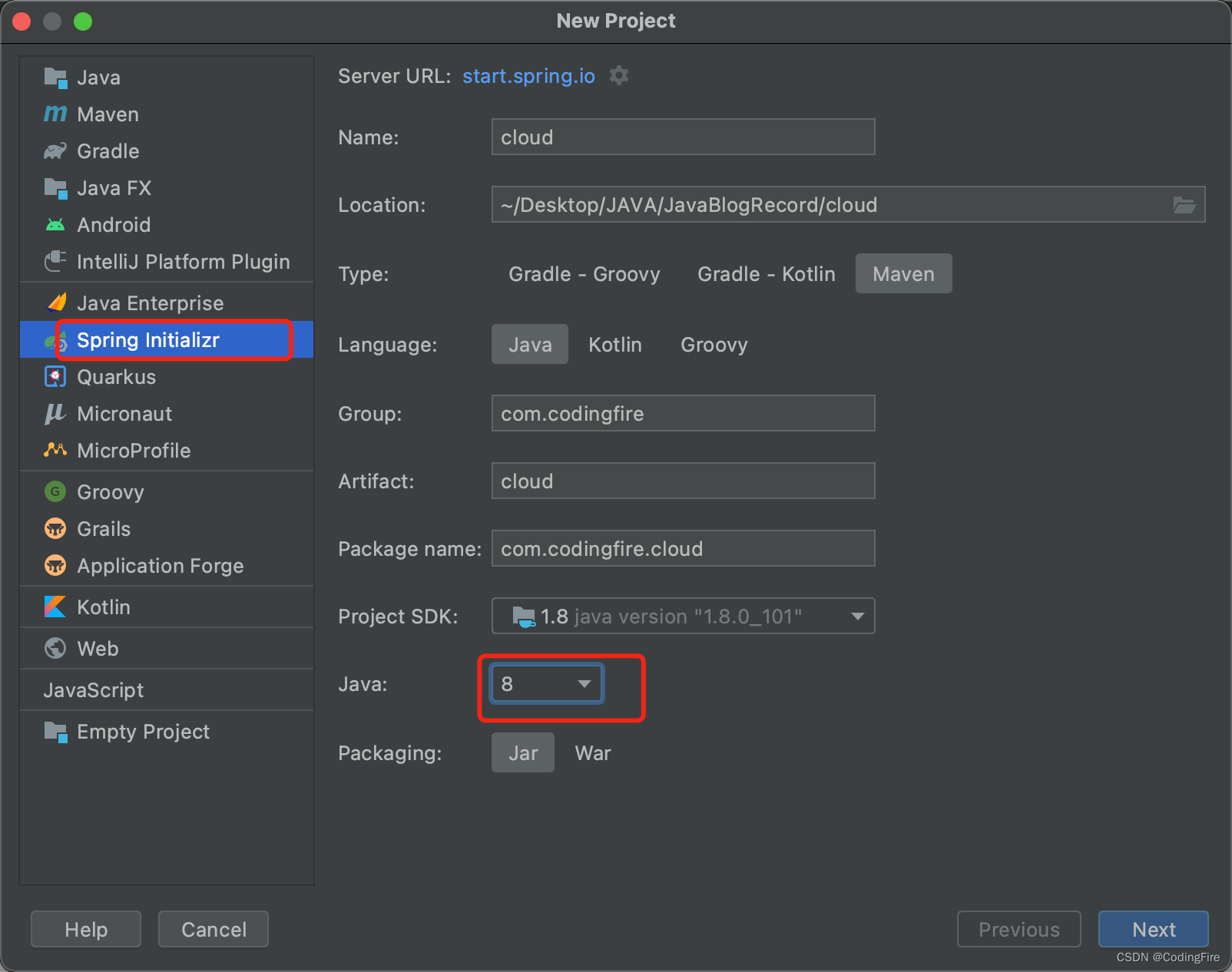
Task: Select Grails in the project list
Action: pos(167,529)
